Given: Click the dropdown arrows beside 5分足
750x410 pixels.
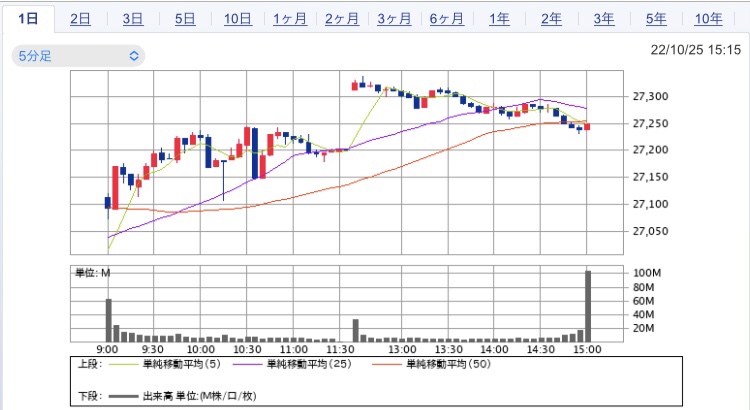Looking at the screenshot, I should (134, 56).
